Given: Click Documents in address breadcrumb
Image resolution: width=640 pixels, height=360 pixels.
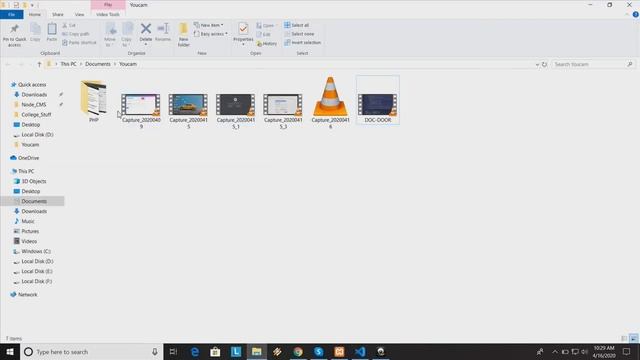Looking at the screenshot, I should pos(98,64).
